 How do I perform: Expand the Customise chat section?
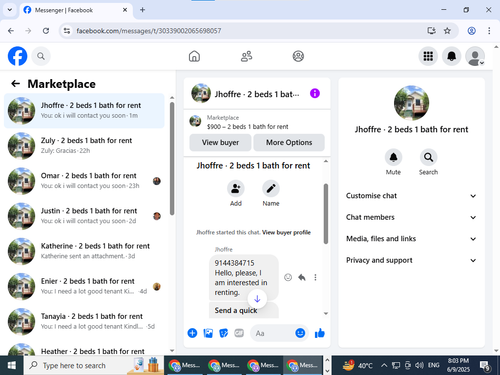[x=411, y=196]
